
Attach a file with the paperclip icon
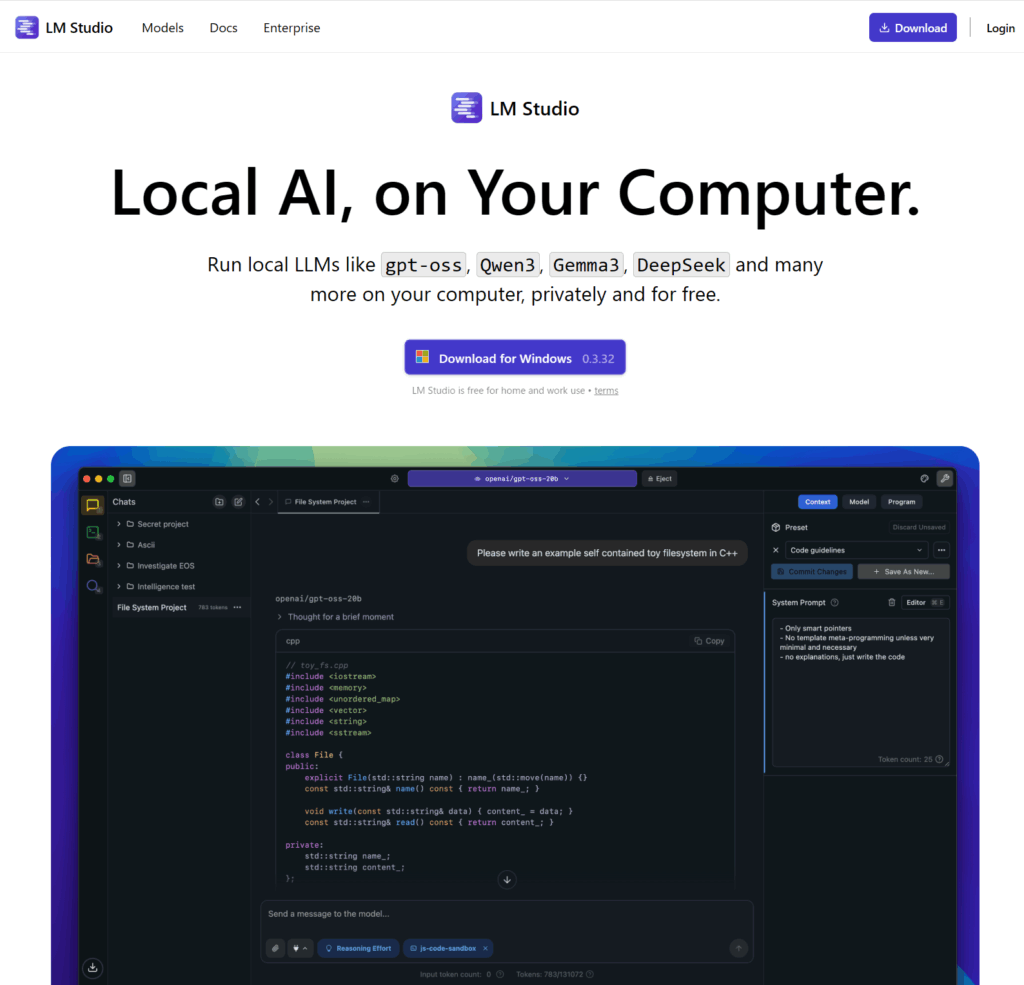click(x=275, y=948)
